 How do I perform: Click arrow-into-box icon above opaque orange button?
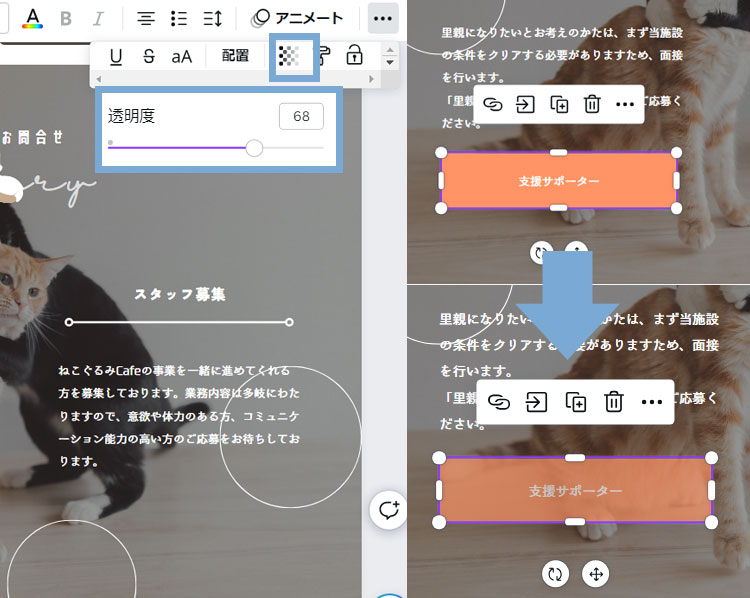click(525, 104)
